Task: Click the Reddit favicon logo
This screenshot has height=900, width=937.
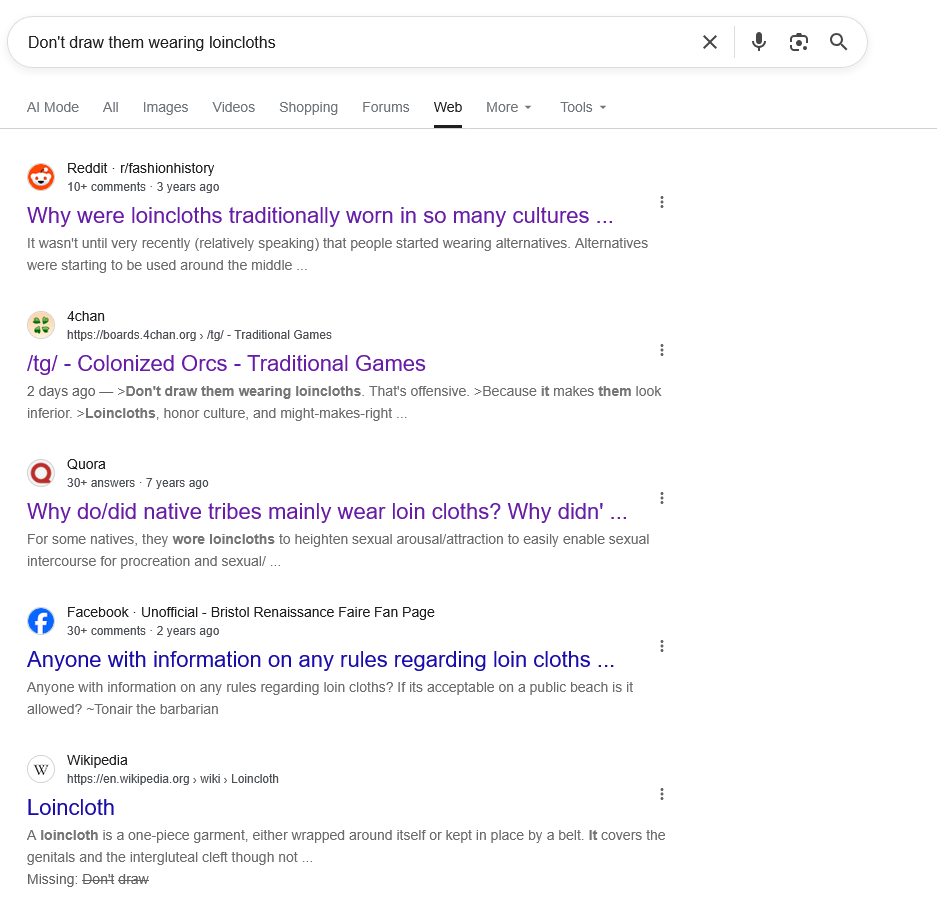Action: (41, 177)
